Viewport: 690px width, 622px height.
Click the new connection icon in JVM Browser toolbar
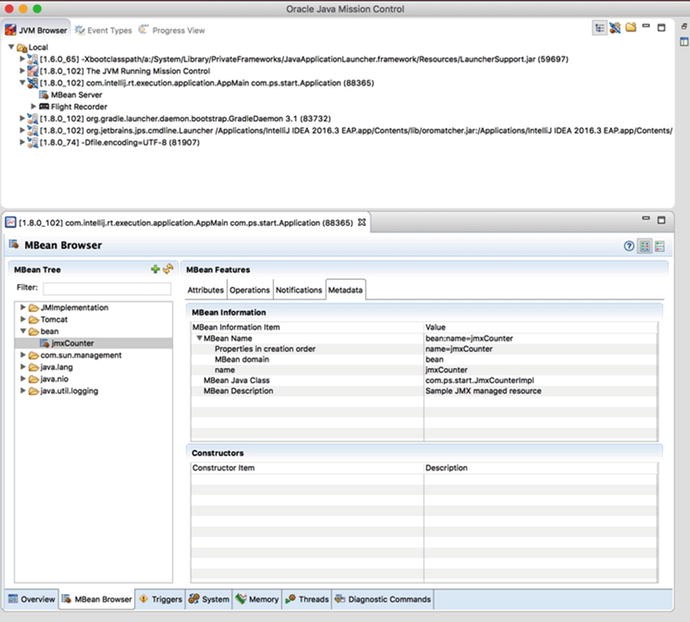615,28
